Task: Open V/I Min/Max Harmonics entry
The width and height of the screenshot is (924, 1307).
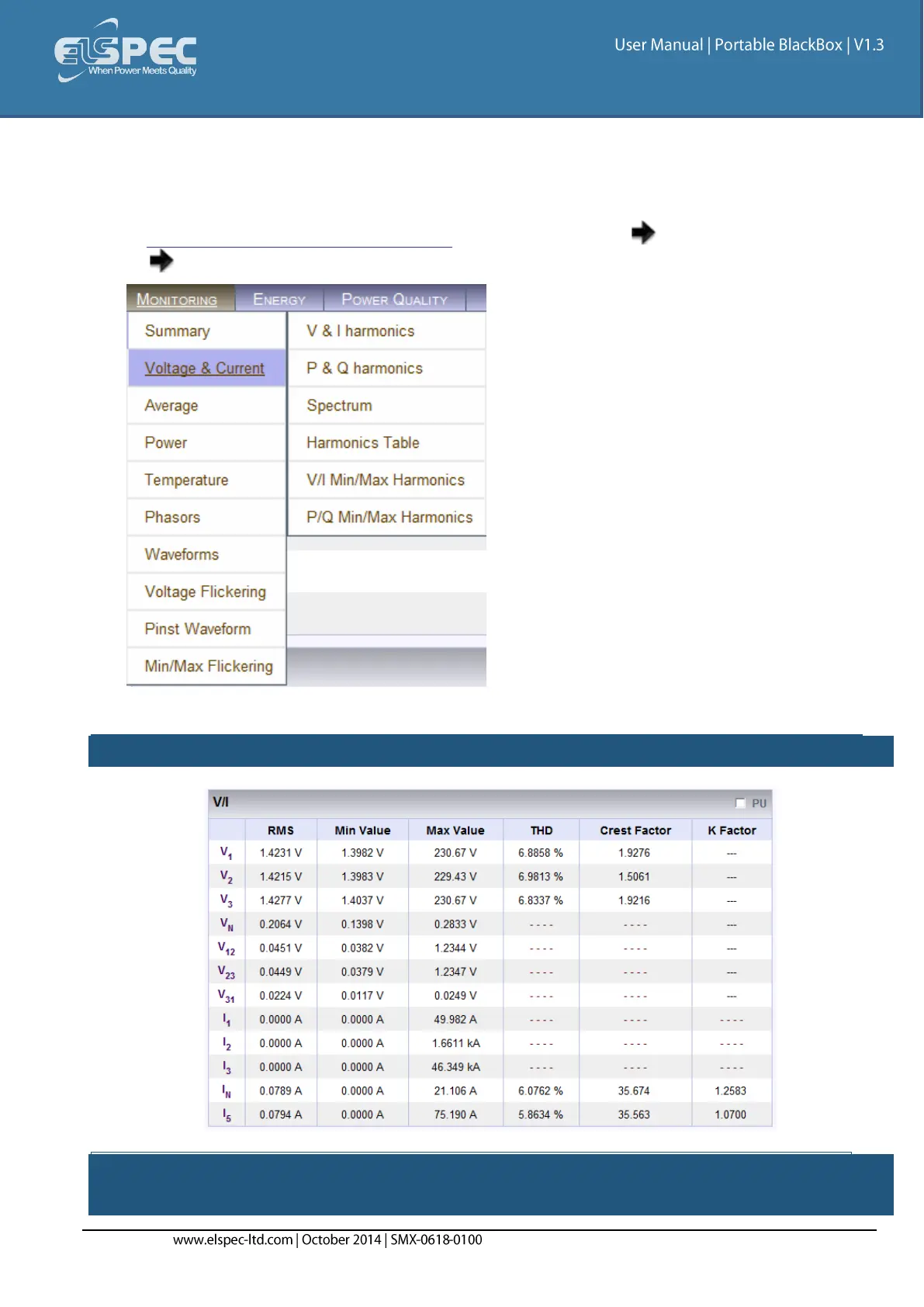Action: pyautogui.click(x=387, y=480)
